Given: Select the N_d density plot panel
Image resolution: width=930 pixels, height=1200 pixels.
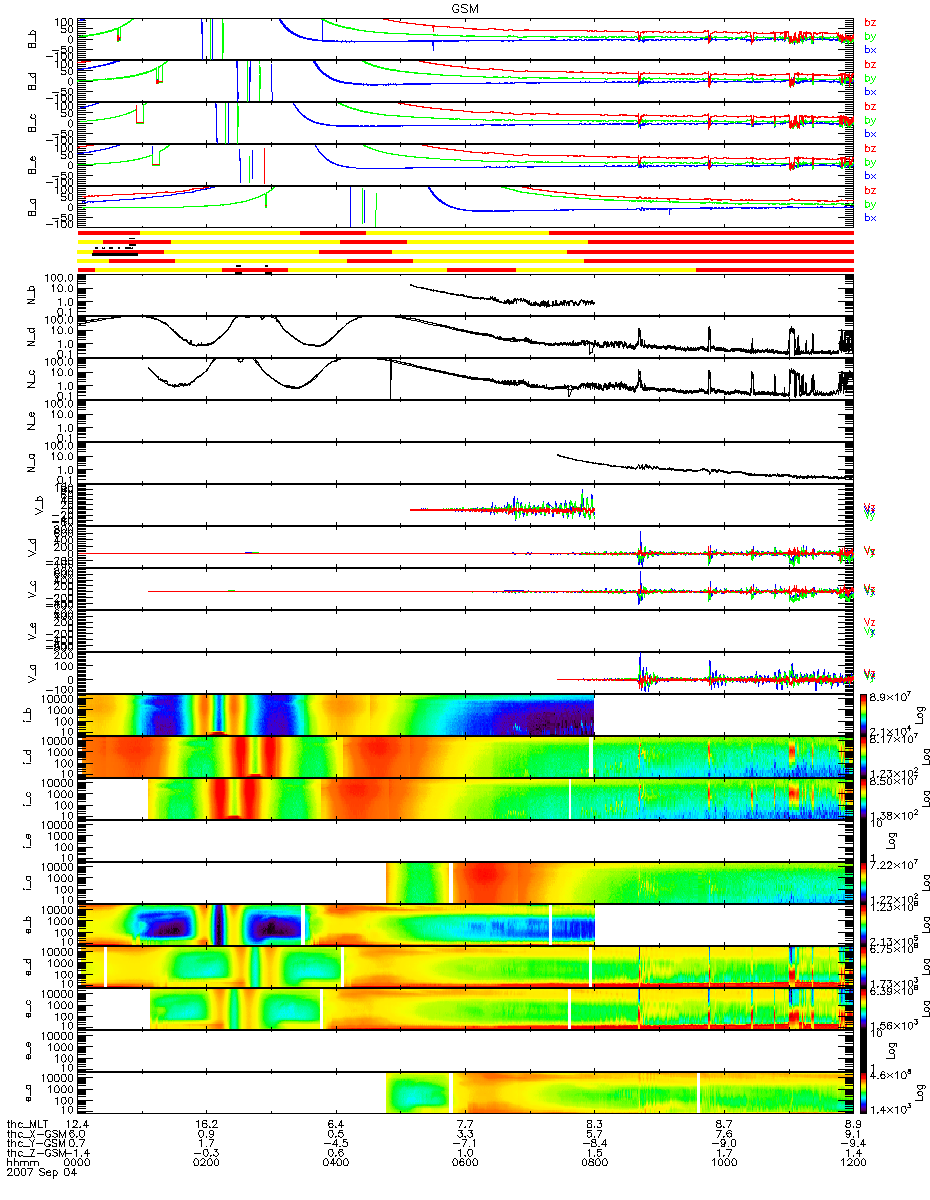Looking at the screenshot, I should tap(468, 336).
